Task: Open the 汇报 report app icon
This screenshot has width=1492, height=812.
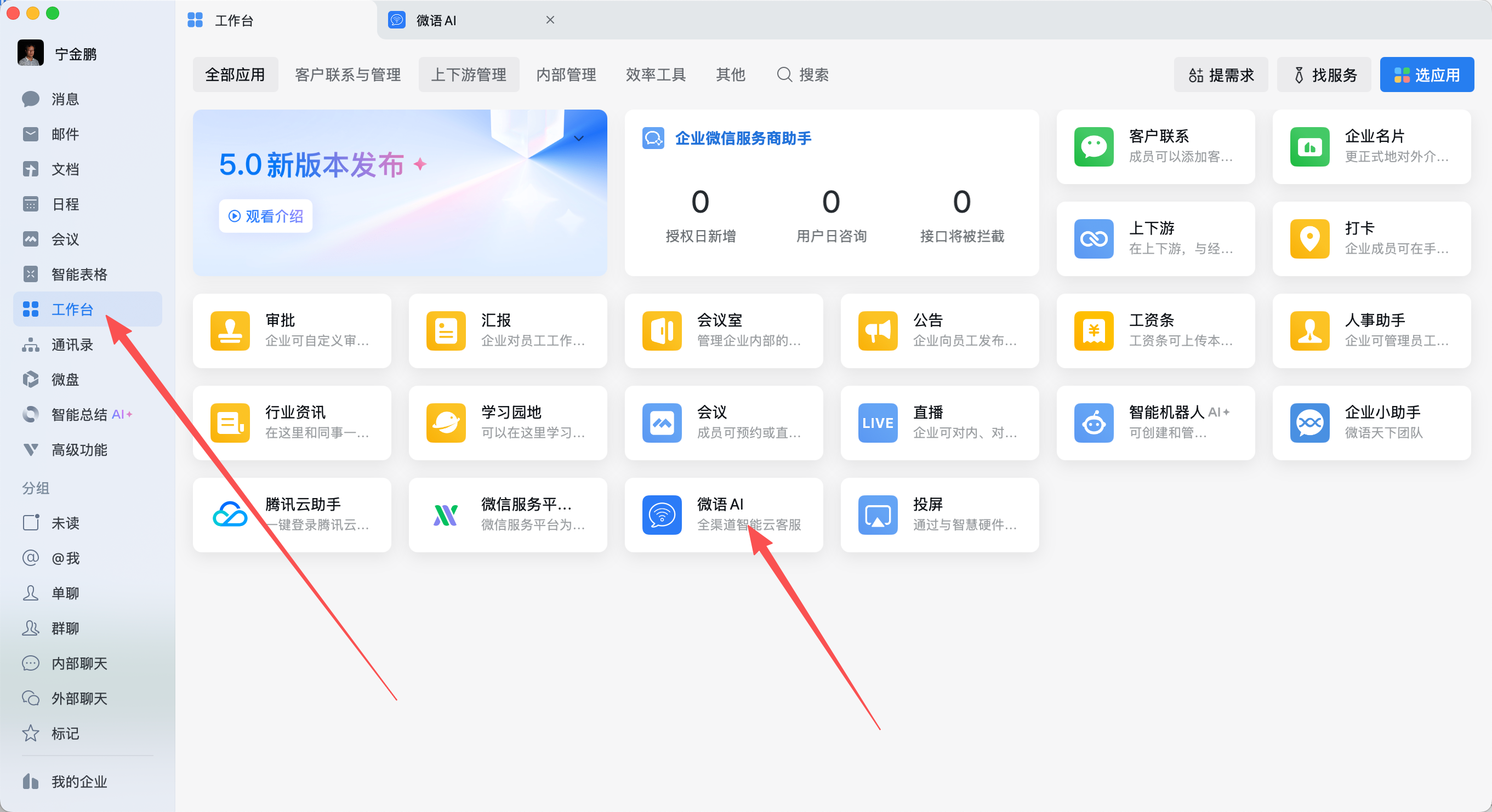Action: [x=446, y=330]
